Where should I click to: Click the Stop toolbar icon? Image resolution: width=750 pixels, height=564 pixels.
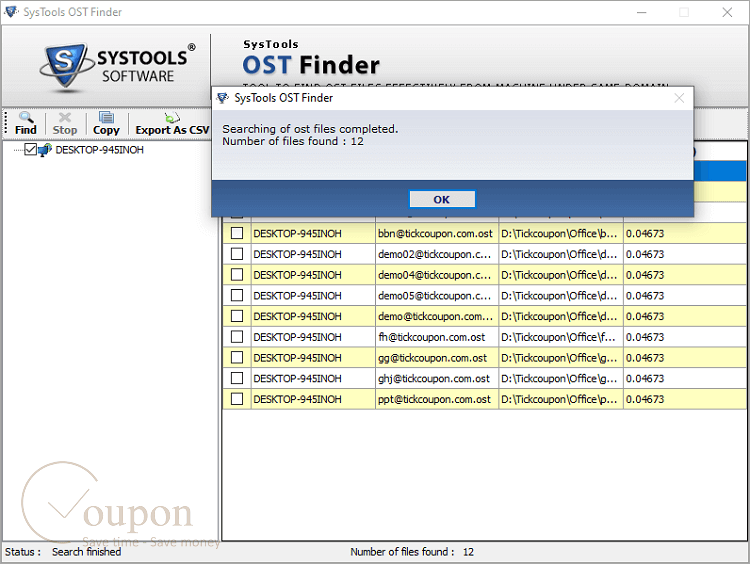pyautogui.click(x=65, y=117)
